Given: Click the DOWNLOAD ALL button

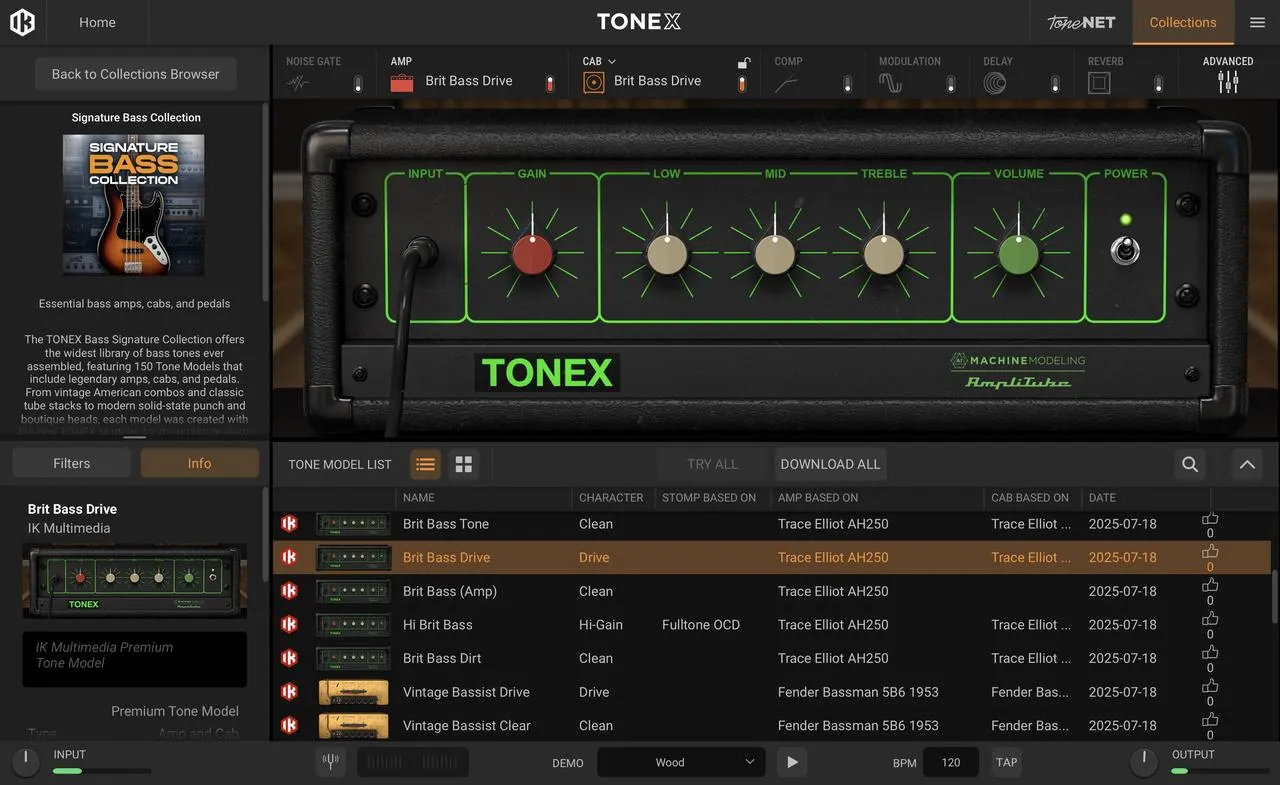Looking at the screenshot, I should click(830, 464).
